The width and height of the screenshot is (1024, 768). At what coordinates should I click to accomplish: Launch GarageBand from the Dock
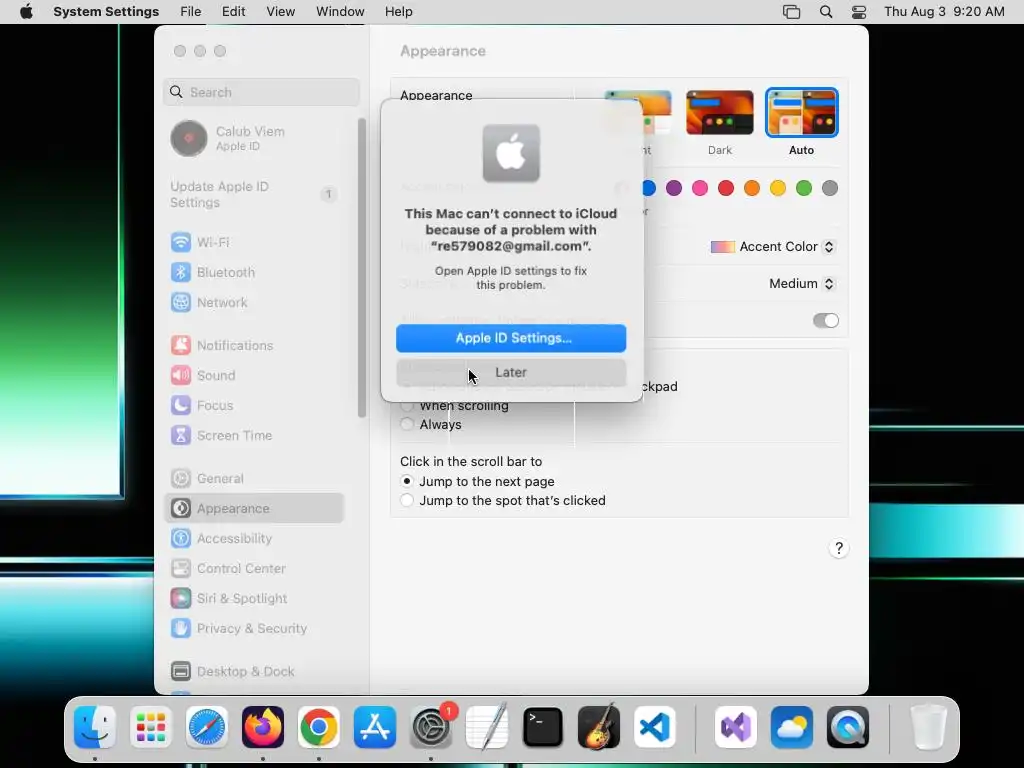[599, 727]
